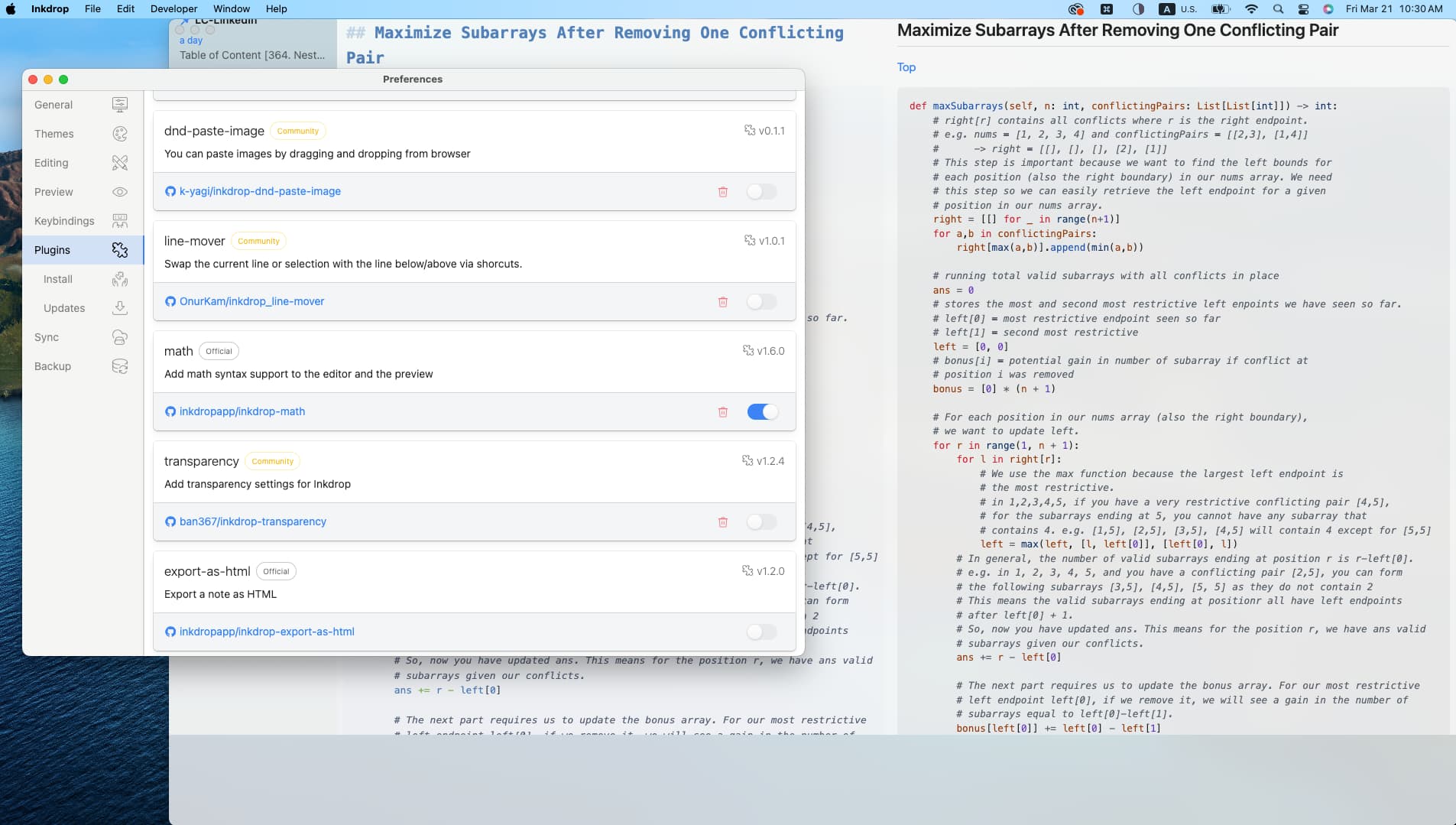The height and width of the screenshot is (825, 1456).
Task: Select the Install sub-tab under Plugins
Action: [83, 279]
